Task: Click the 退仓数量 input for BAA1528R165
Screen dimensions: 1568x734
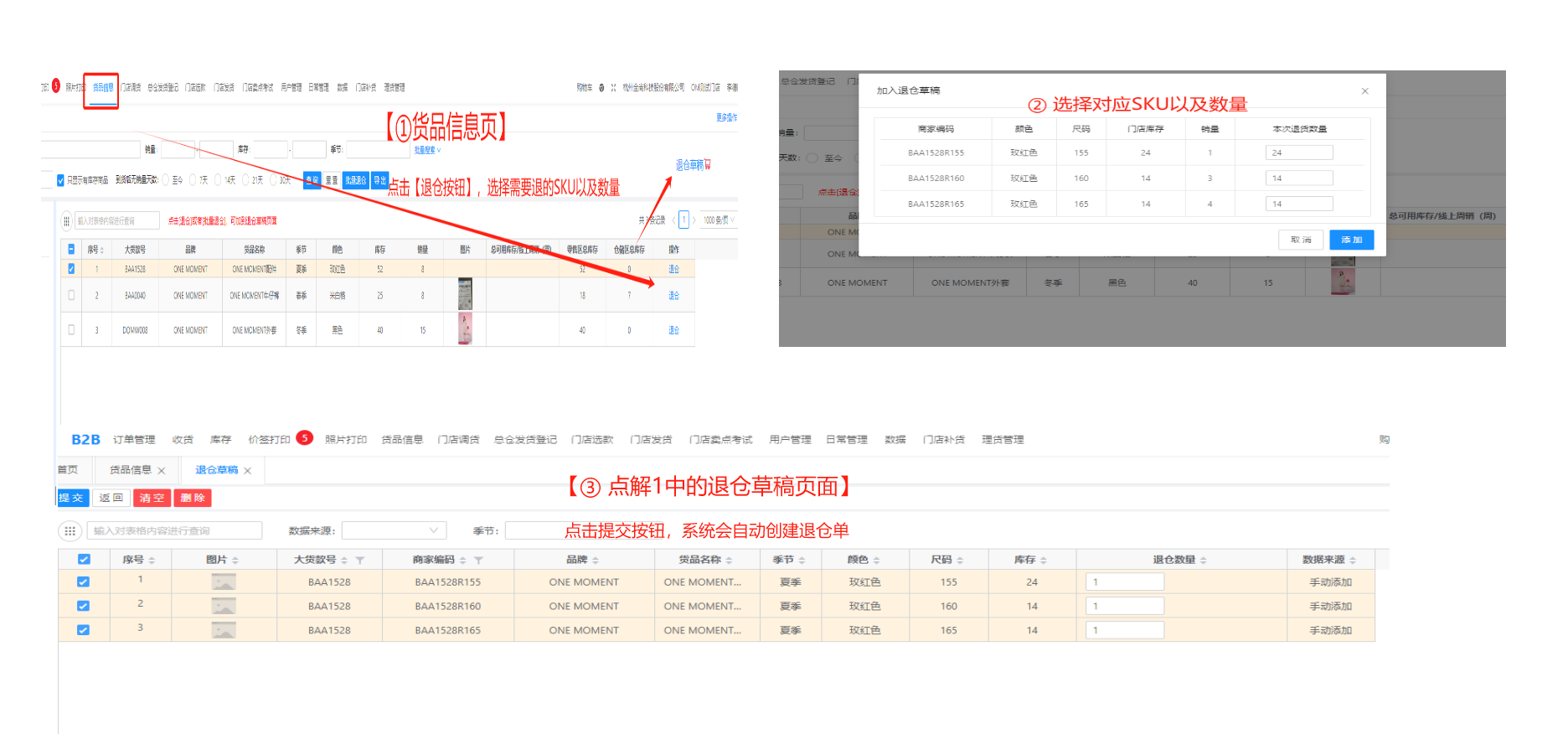Action: click(1124, 630)
